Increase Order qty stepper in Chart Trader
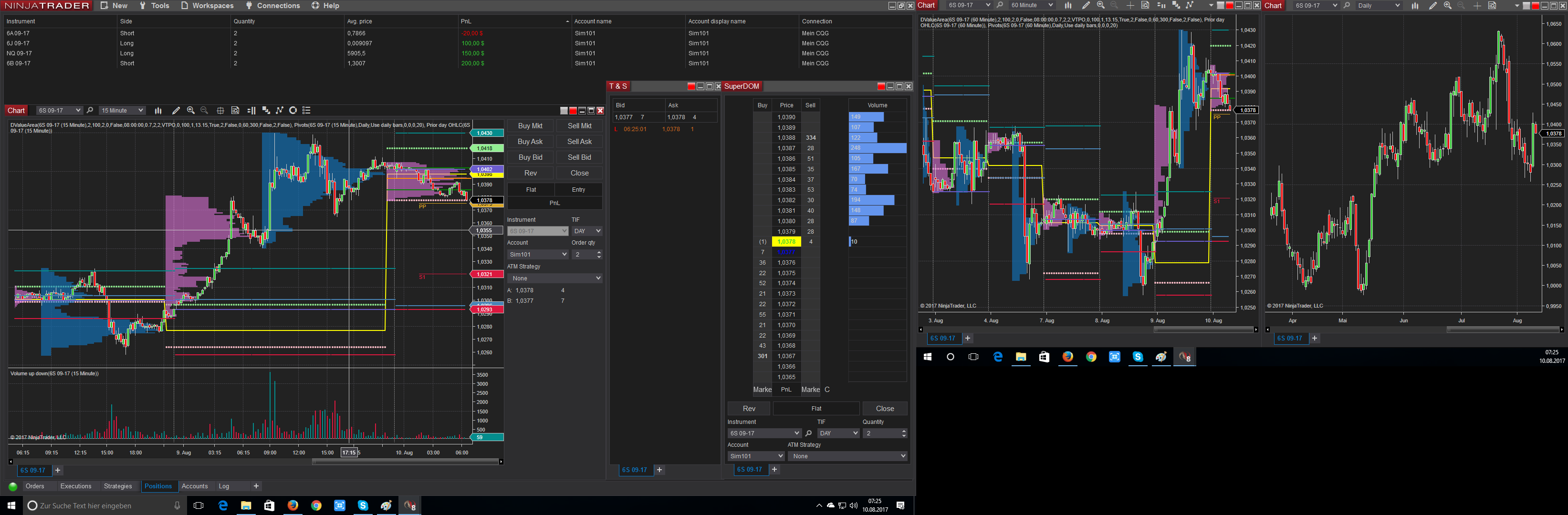The width and height of the screenshot is (1568, 515). click(x=599, y=252)
